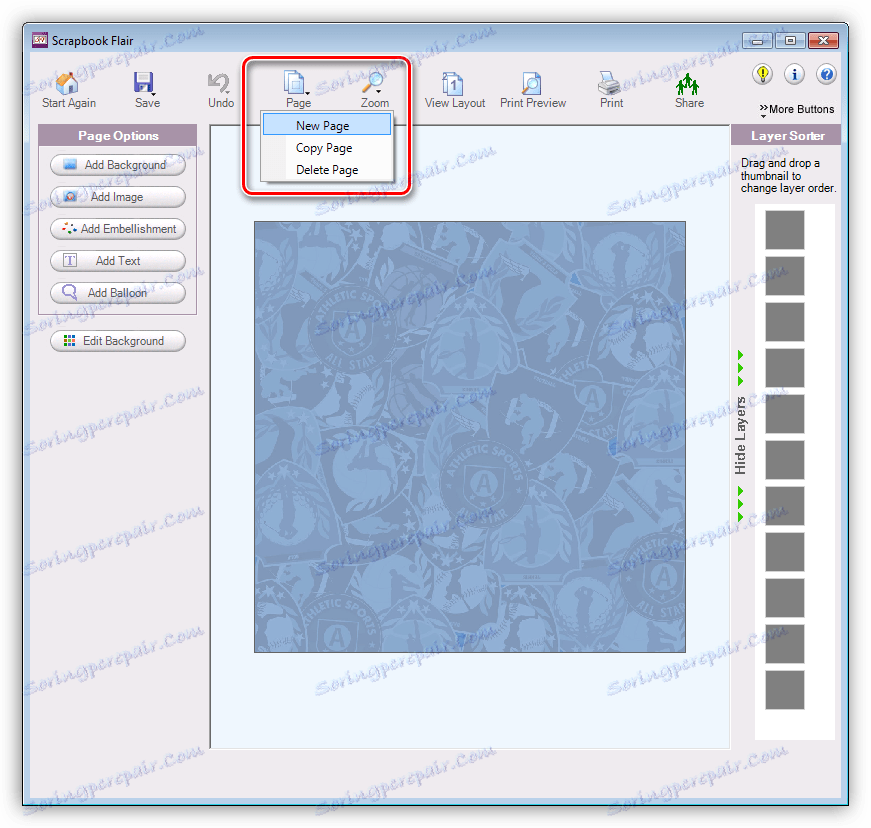The width and height of the screenshot is (871, 828).
Task: Click the Page Options panel header
Action: [x=118, y=136]
